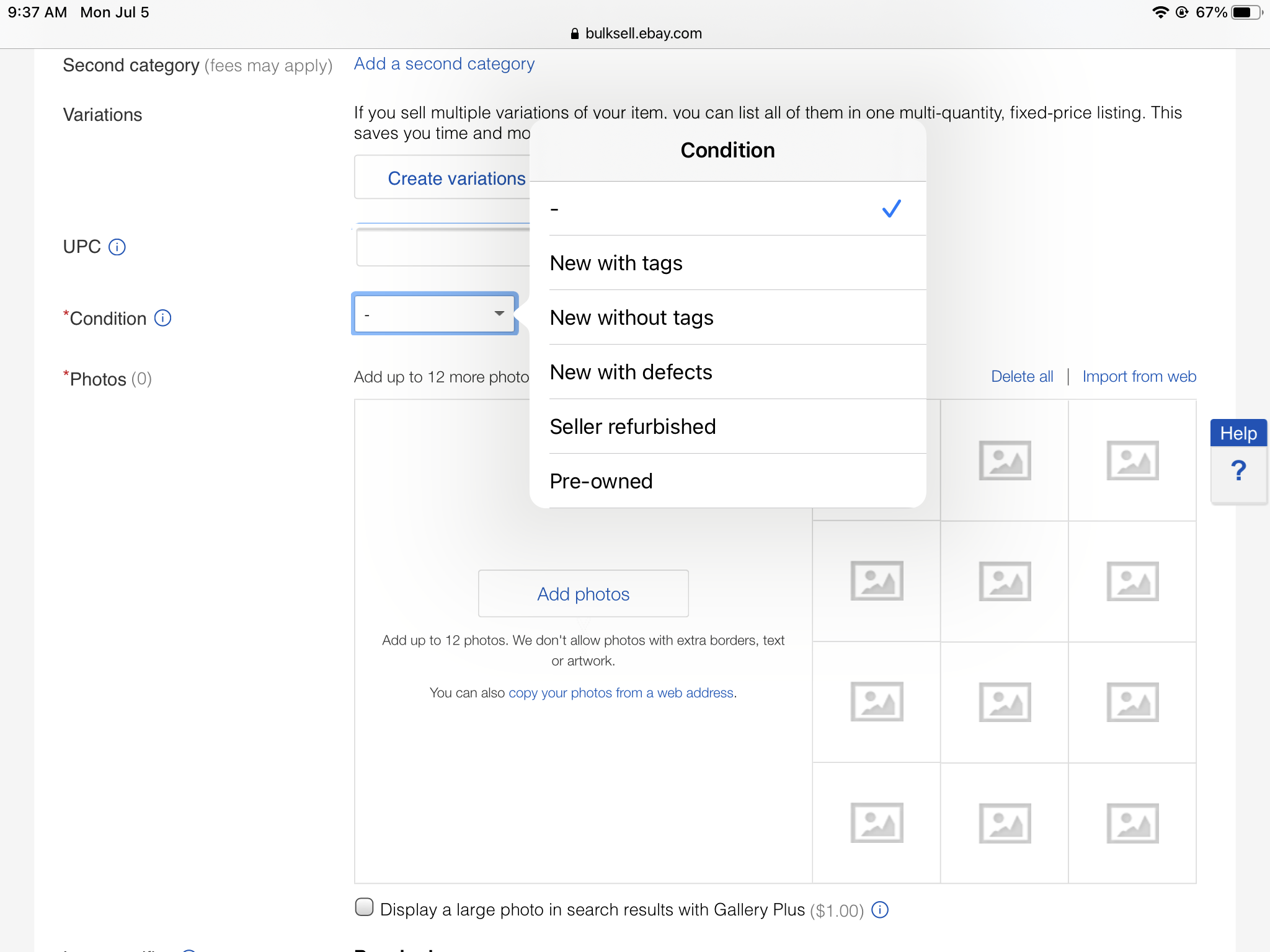Click the Help question mark icon

(1238, 471)
